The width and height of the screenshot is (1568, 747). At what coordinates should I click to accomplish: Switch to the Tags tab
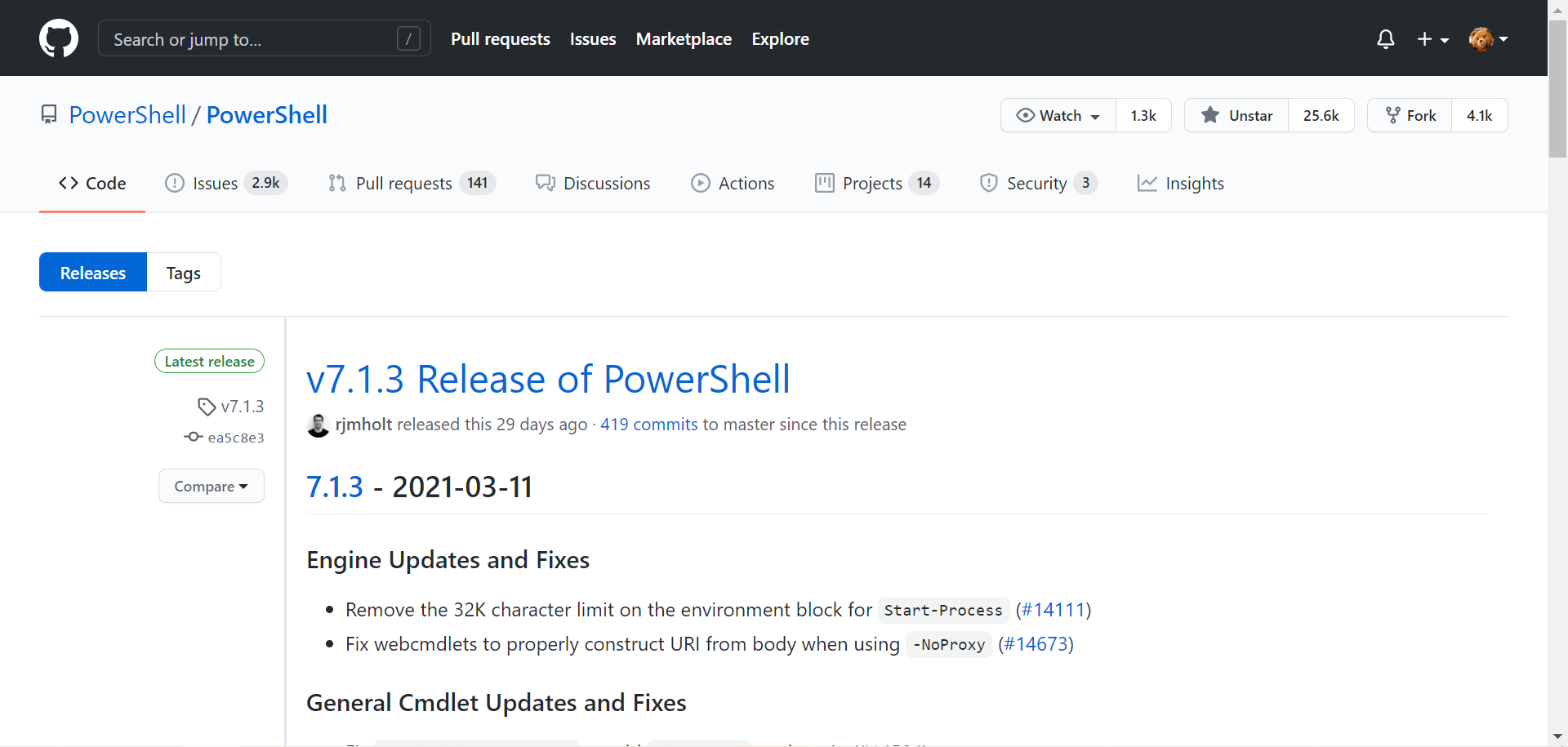pos(184,272)
